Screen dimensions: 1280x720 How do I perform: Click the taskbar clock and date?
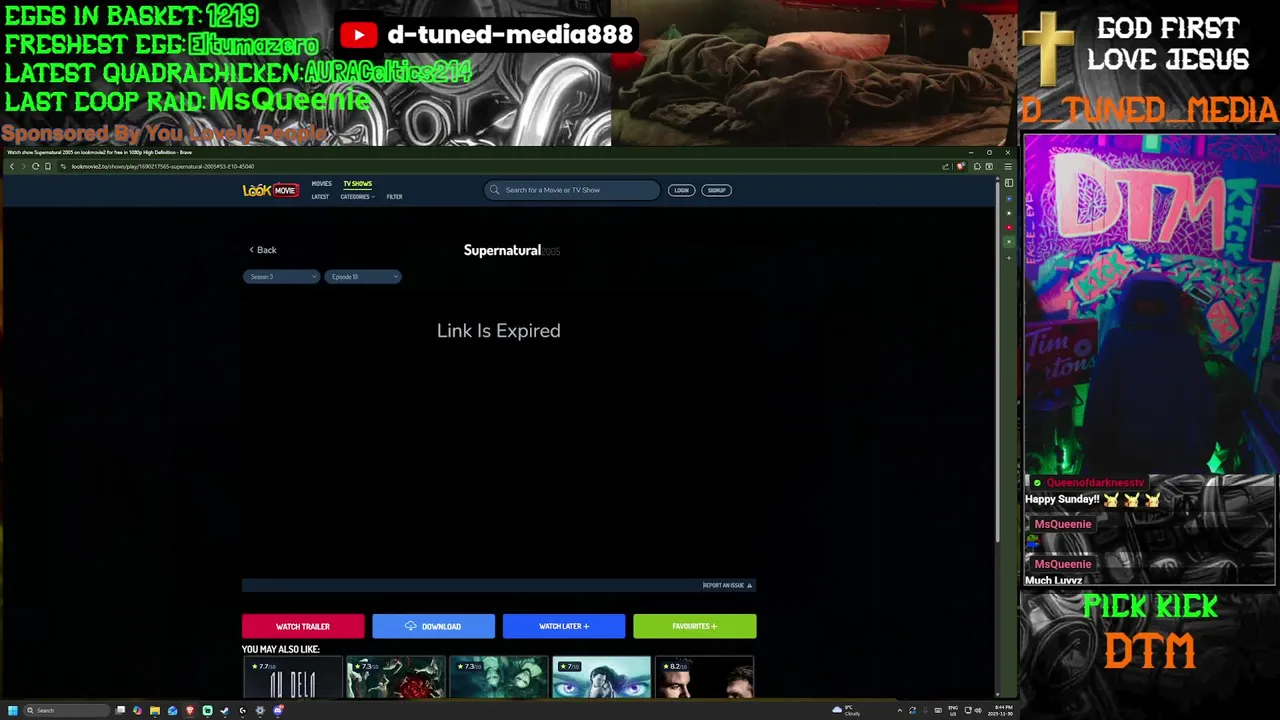click(1002, 710)
